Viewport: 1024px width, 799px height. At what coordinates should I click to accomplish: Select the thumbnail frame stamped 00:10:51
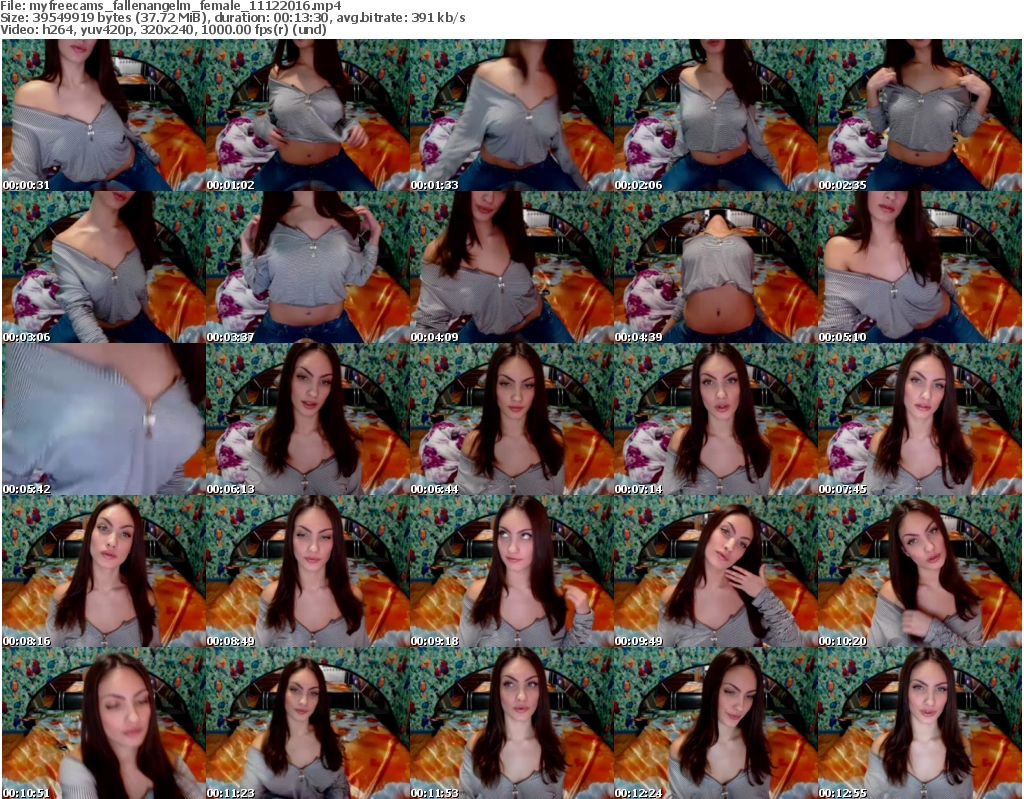(x=104, y=723)
